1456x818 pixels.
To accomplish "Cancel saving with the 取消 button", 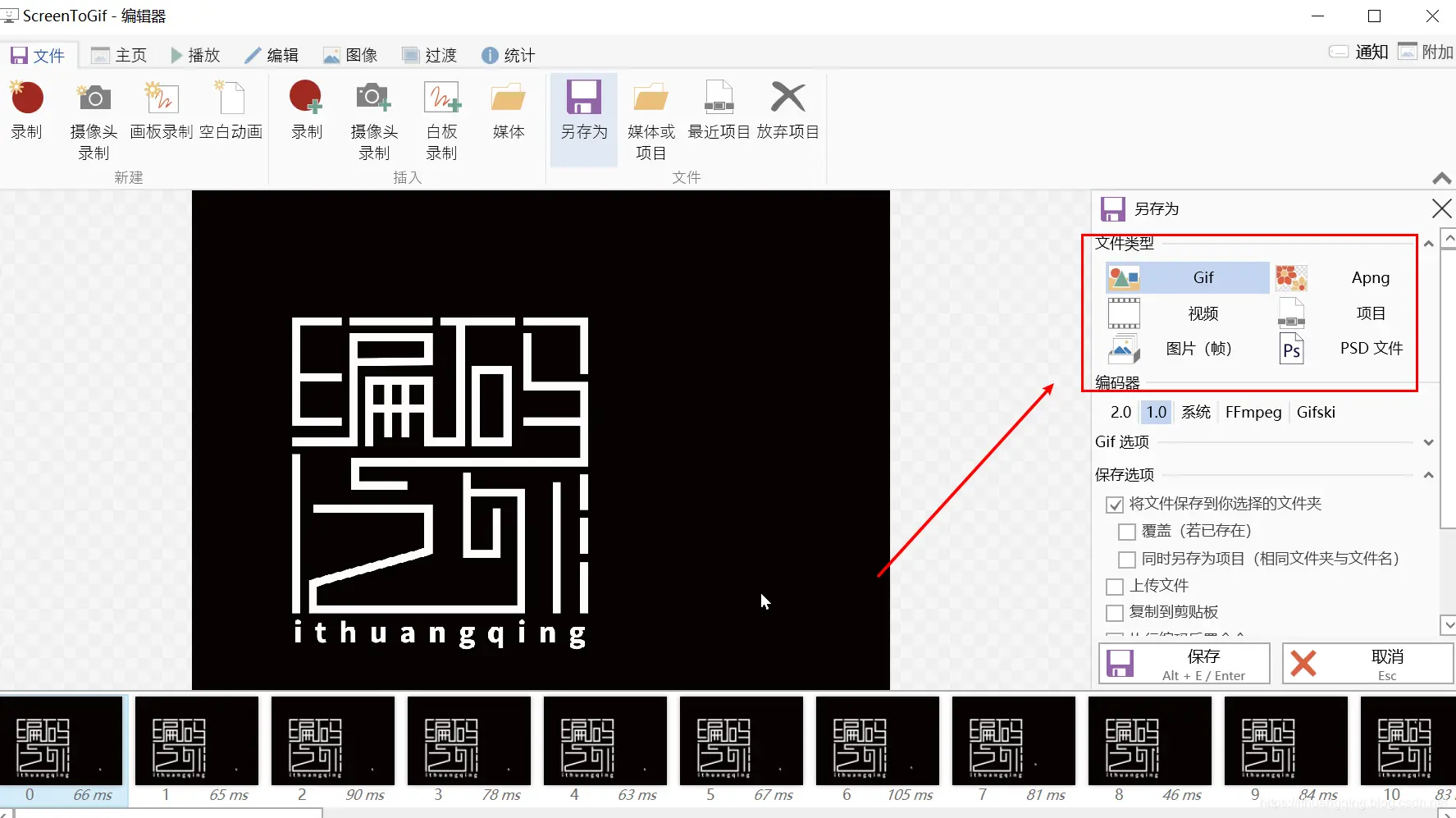I will [x=1367, y=663].
